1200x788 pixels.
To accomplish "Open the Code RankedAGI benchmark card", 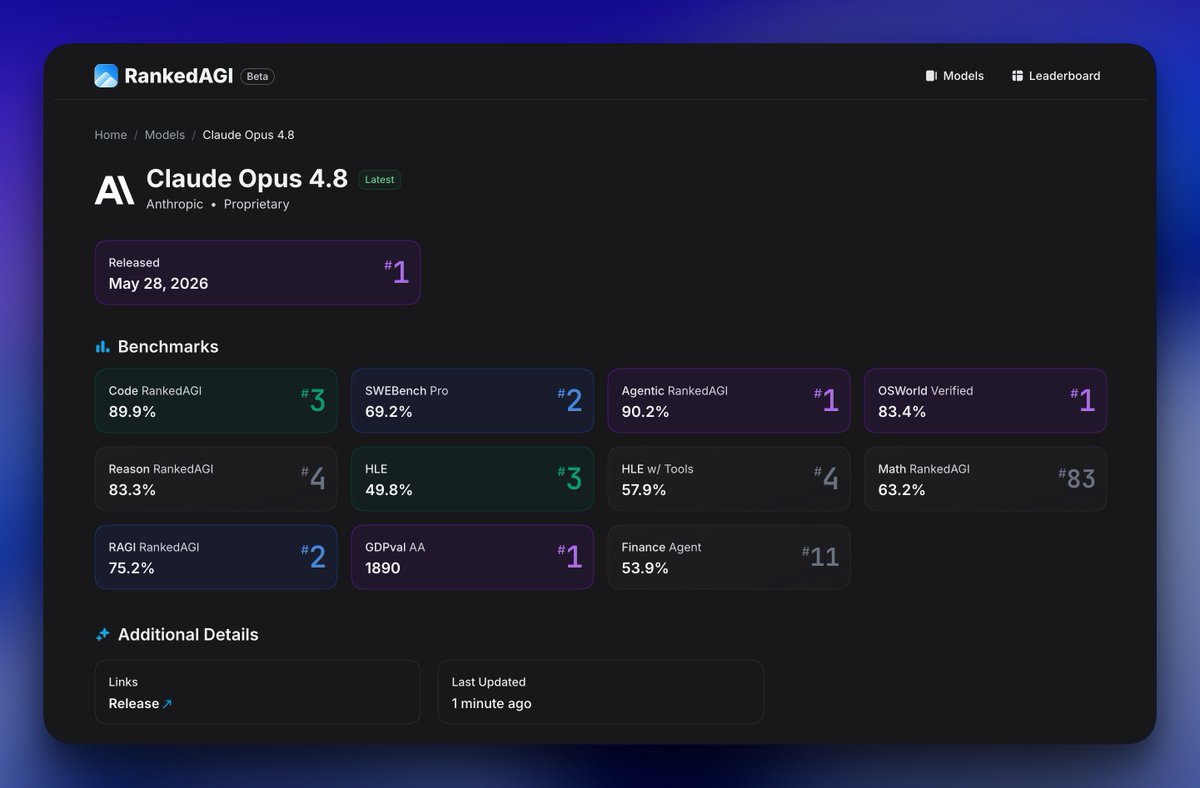I will pyautogui.click(x=216, y=401).
